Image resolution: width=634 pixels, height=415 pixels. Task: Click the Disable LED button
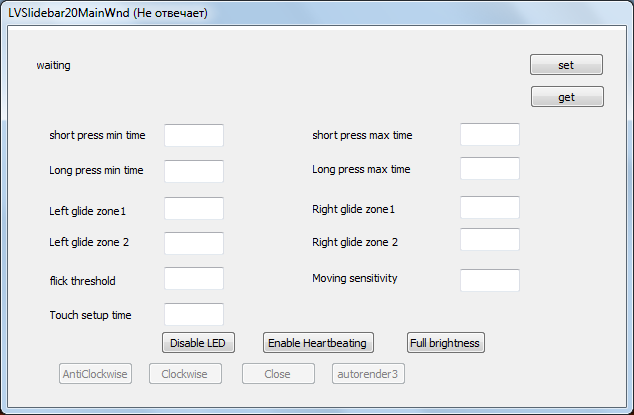198,343
